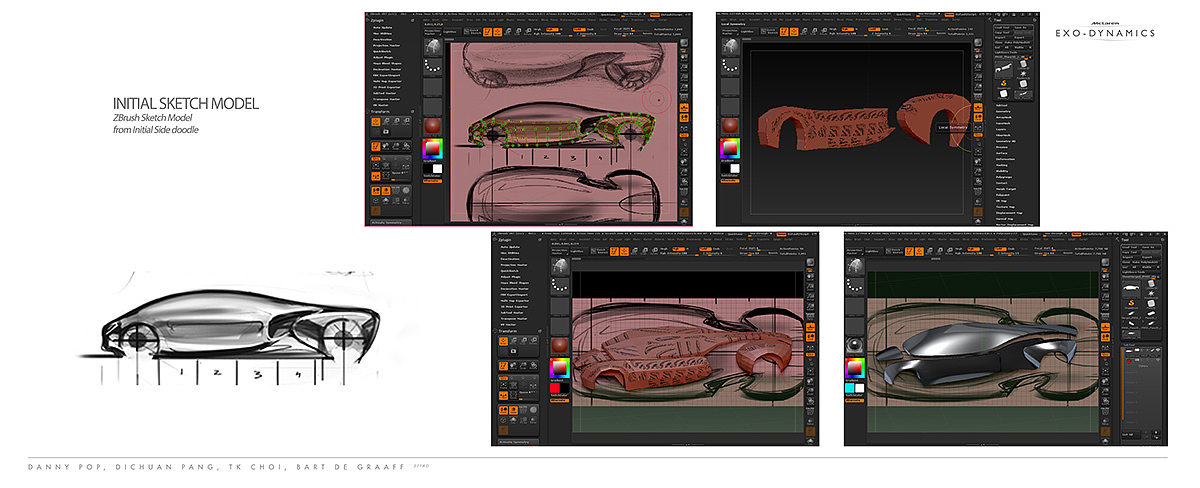The width and height of the screenshot is (1200, 488).
Task: Expand Geometry subpalette in black-background screenshot
Action: pos(1003,111)
